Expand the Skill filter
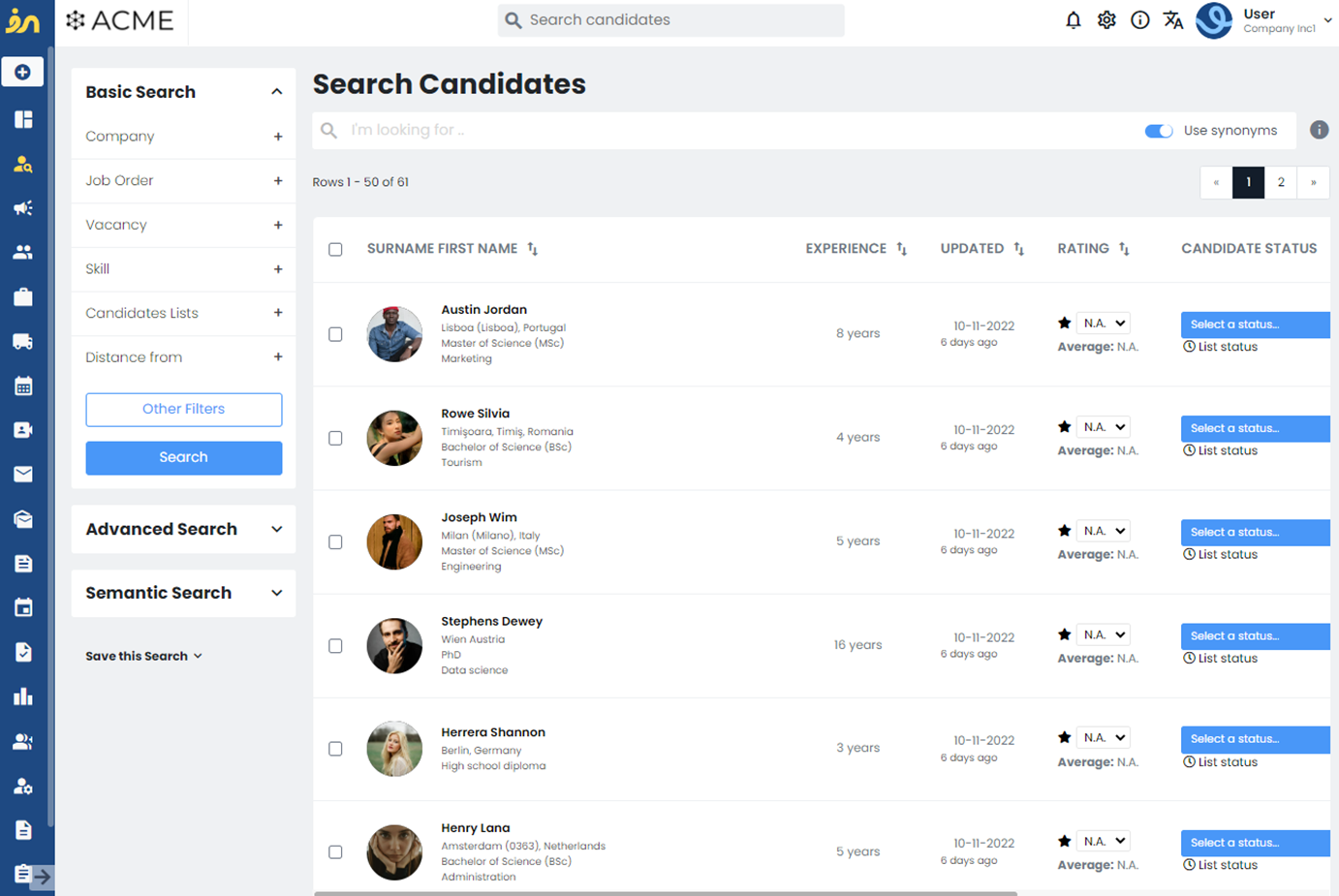This screenshot has width=1339, height=896. click(x=278, y=269)
